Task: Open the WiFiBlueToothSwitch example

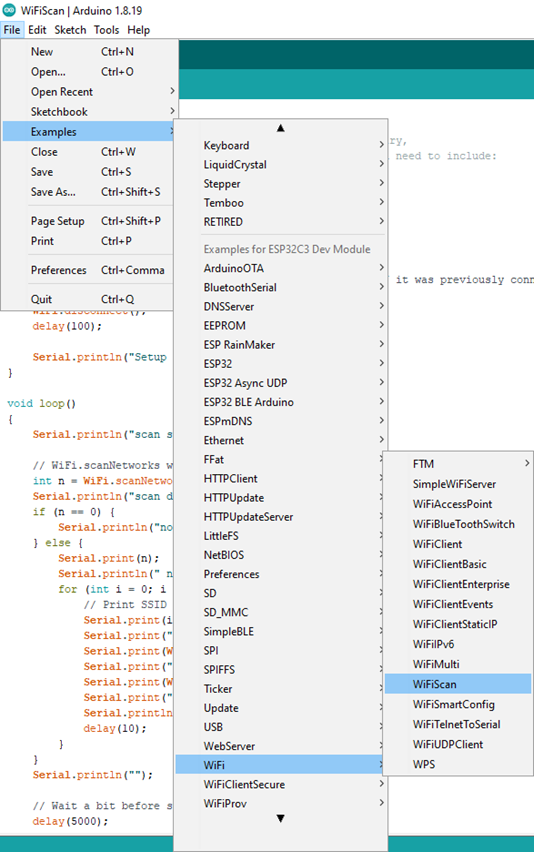Action: 458,524
